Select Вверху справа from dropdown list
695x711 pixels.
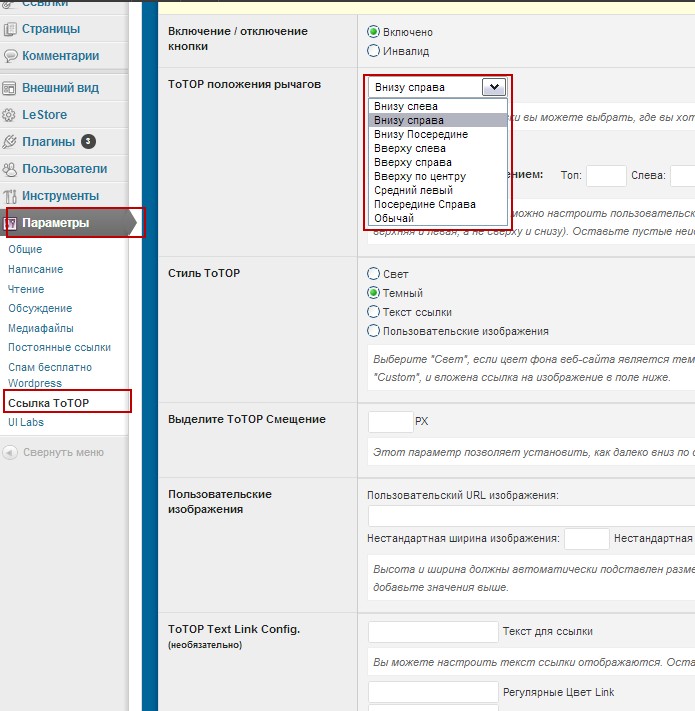click(x=438, y=162)
